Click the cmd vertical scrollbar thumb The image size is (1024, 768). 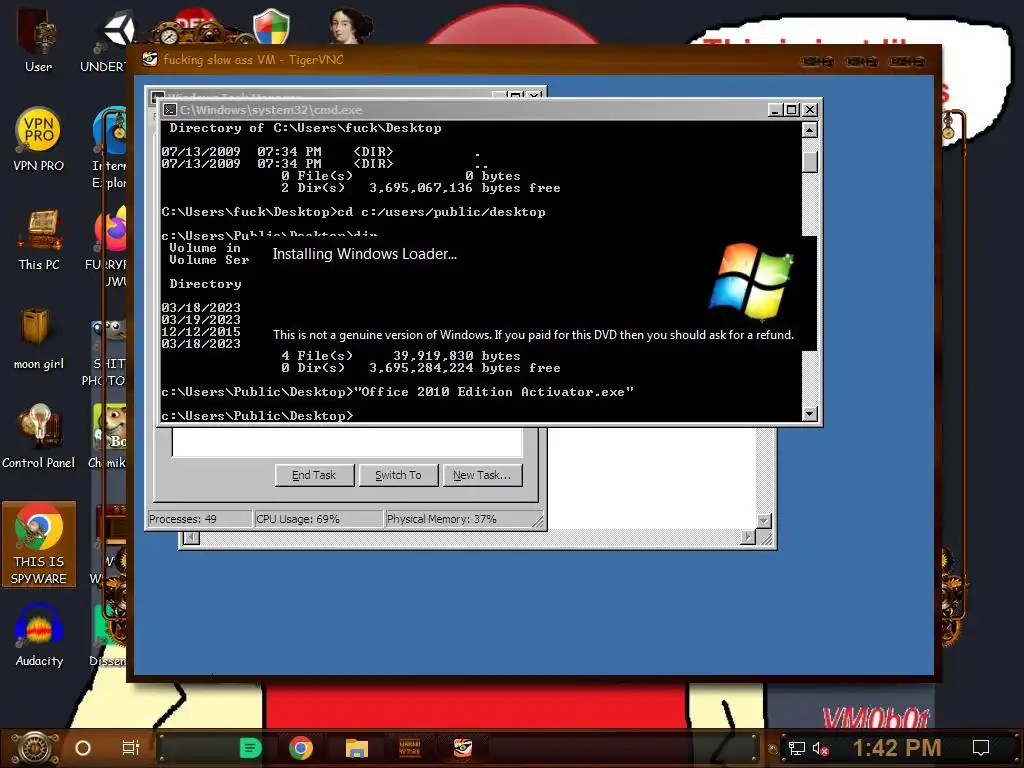[x=809, y=162]
